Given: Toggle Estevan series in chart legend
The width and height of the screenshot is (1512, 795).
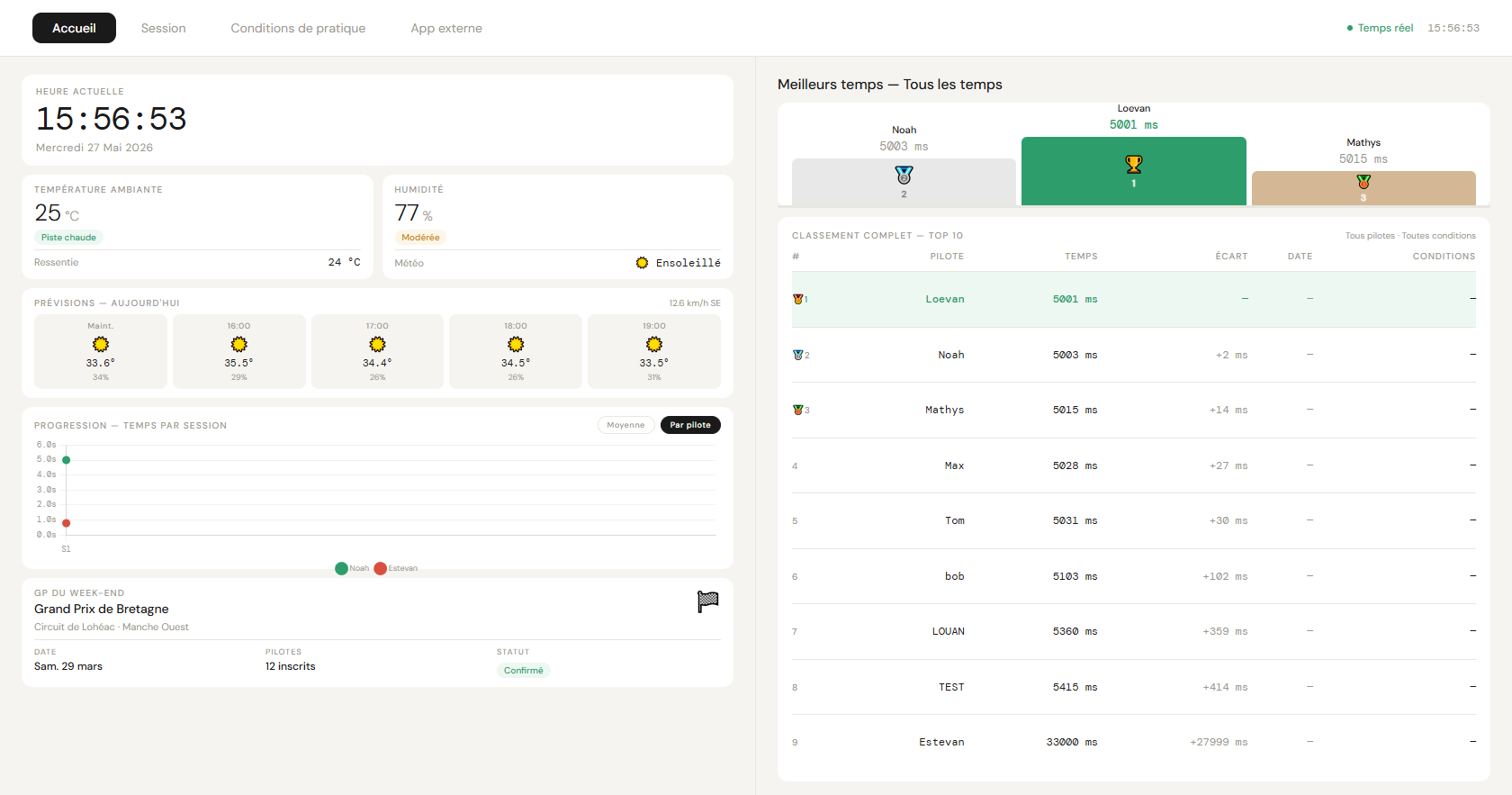Looking at the screenshot, I should (x=396, y=568).
